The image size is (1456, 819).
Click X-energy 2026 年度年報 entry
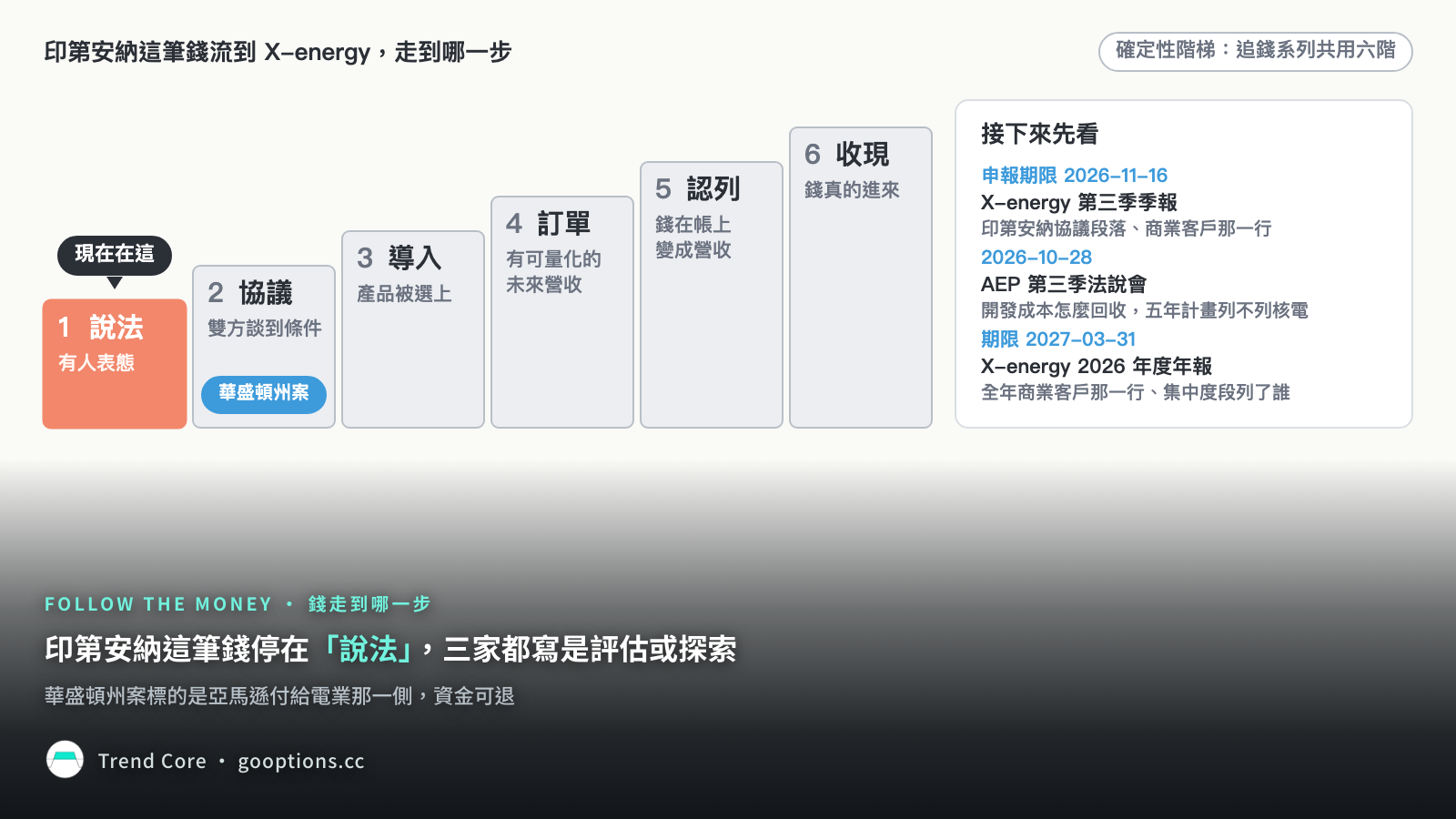point(1097,366)
